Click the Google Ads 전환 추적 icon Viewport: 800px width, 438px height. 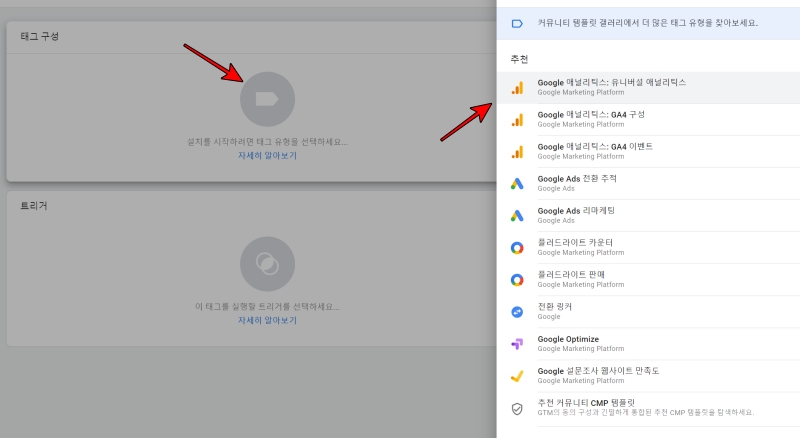click(517, 184)
